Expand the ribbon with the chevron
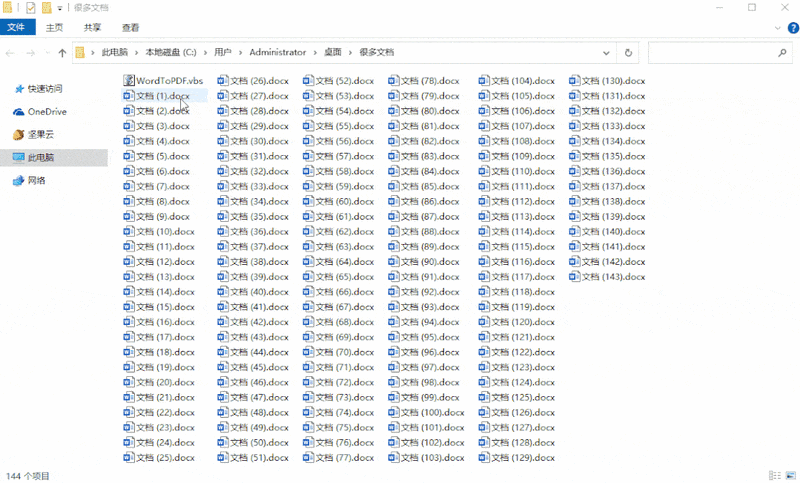The width and height of the screenshot is (800, 483). pyautogui.click(x=778, y=28)
